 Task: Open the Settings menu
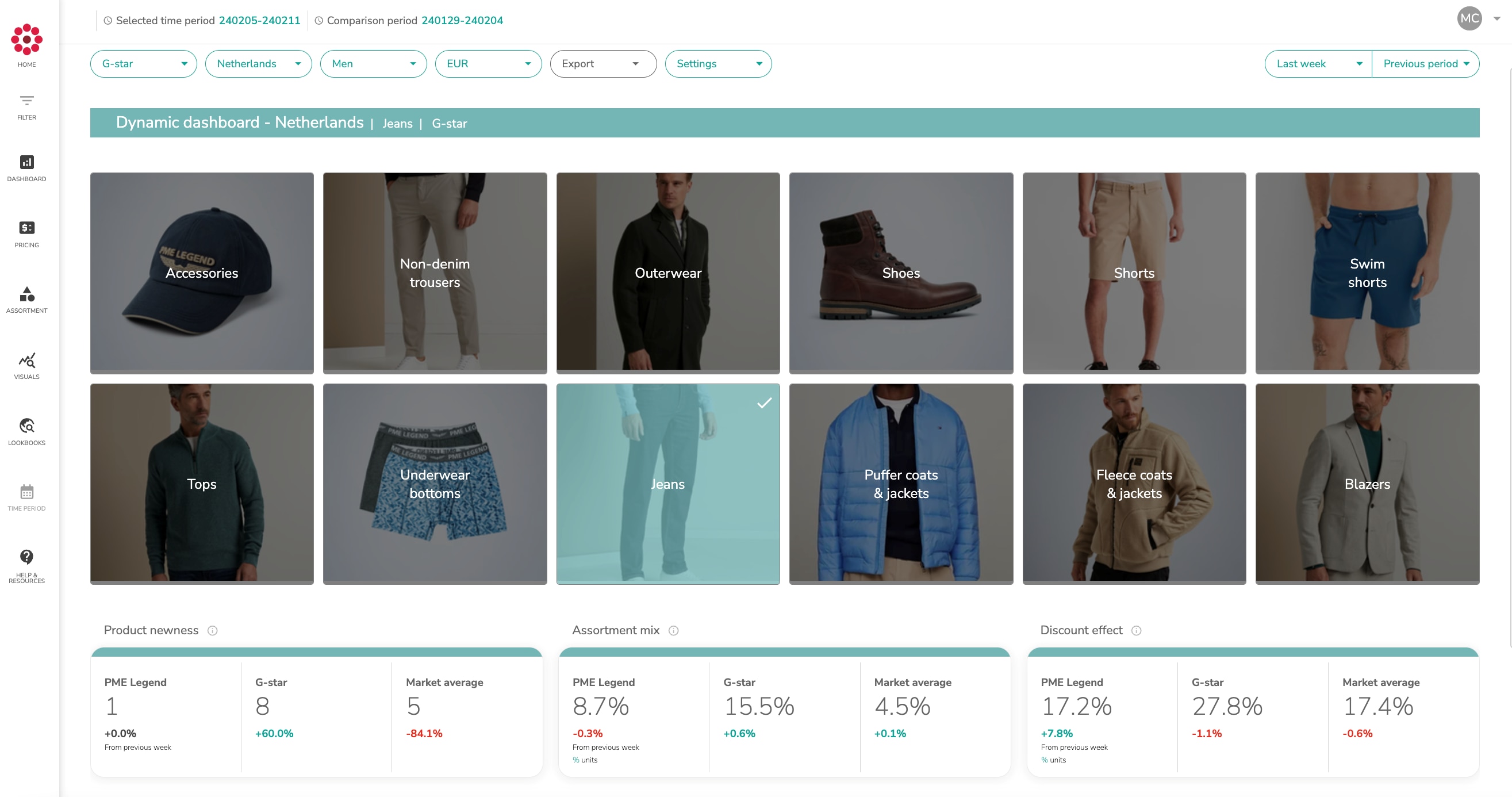(717, 63)
